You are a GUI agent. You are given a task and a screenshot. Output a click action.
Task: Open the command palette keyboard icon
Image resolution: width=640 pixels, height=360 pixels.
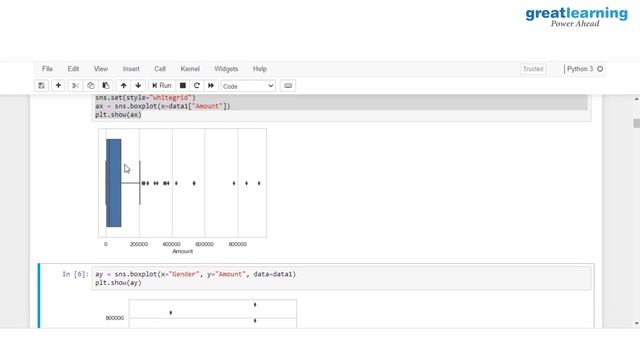288,86
